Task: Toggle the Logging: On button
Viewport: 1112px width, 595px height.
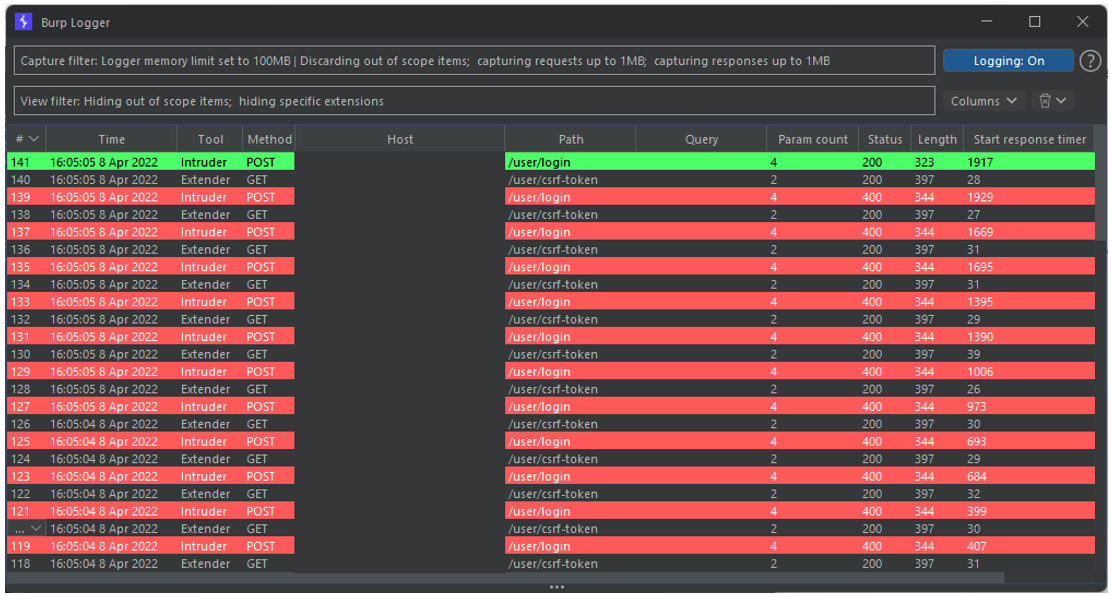Action: coord(1008,61)
